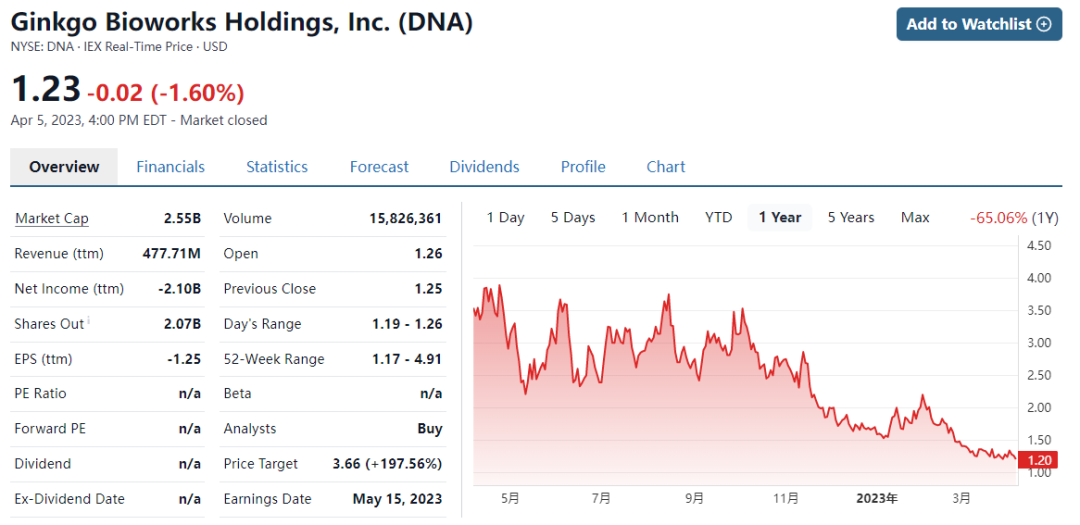Screen dimensions: 1080x525
Task: Click the Market Cap link
Action: pos(51,219)
